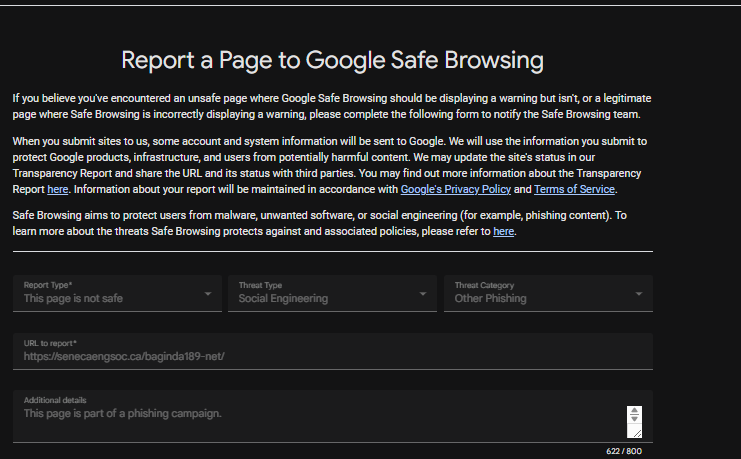Follow the 'here' link about threat policies
This screenshot has height=459, width=741.
tap(503, 231)
